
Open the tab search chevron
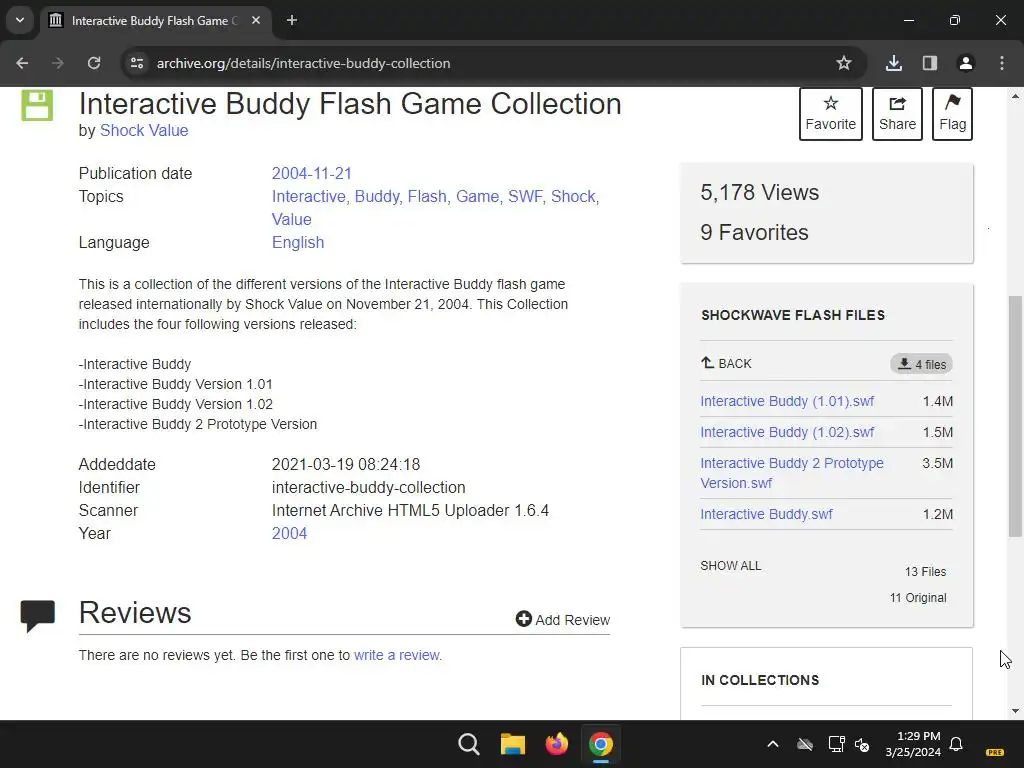(x=20, y=20)
